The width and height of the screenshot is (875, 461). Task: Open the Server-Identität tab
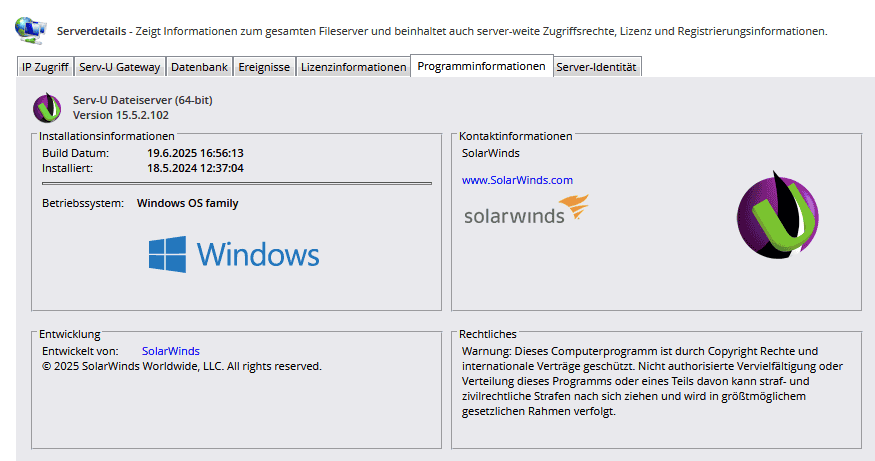click(x=597, y=67)
